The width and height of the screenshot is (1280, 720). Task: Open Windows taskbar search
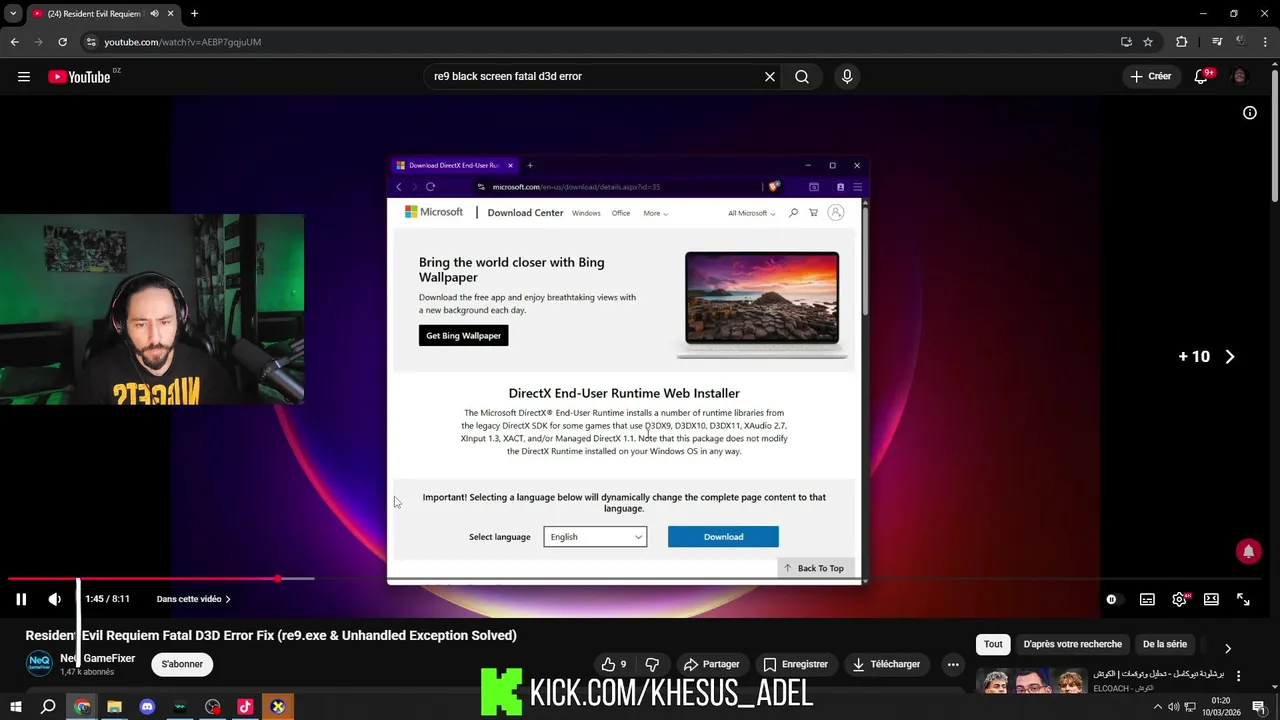(x=48, y=707)
